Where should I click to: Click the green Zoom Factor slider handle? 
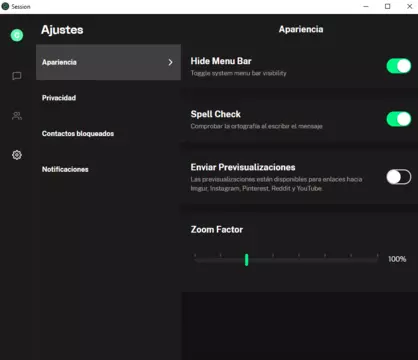(x=247, y=260)
